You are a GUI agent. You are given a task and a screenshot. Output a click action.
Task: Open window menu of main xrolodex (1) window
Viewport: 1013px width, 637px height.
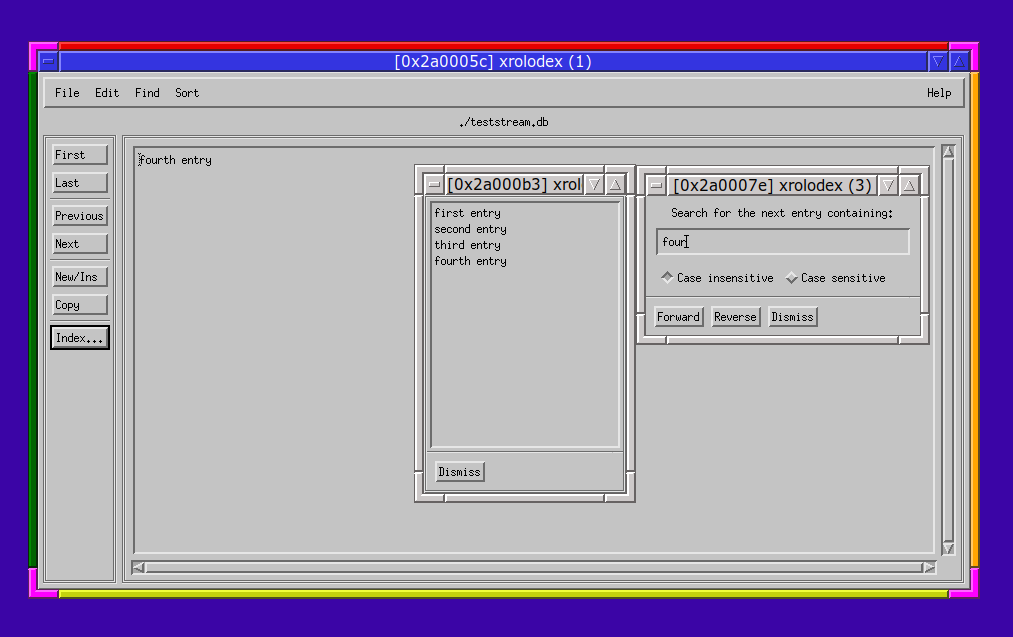point(48,61)
